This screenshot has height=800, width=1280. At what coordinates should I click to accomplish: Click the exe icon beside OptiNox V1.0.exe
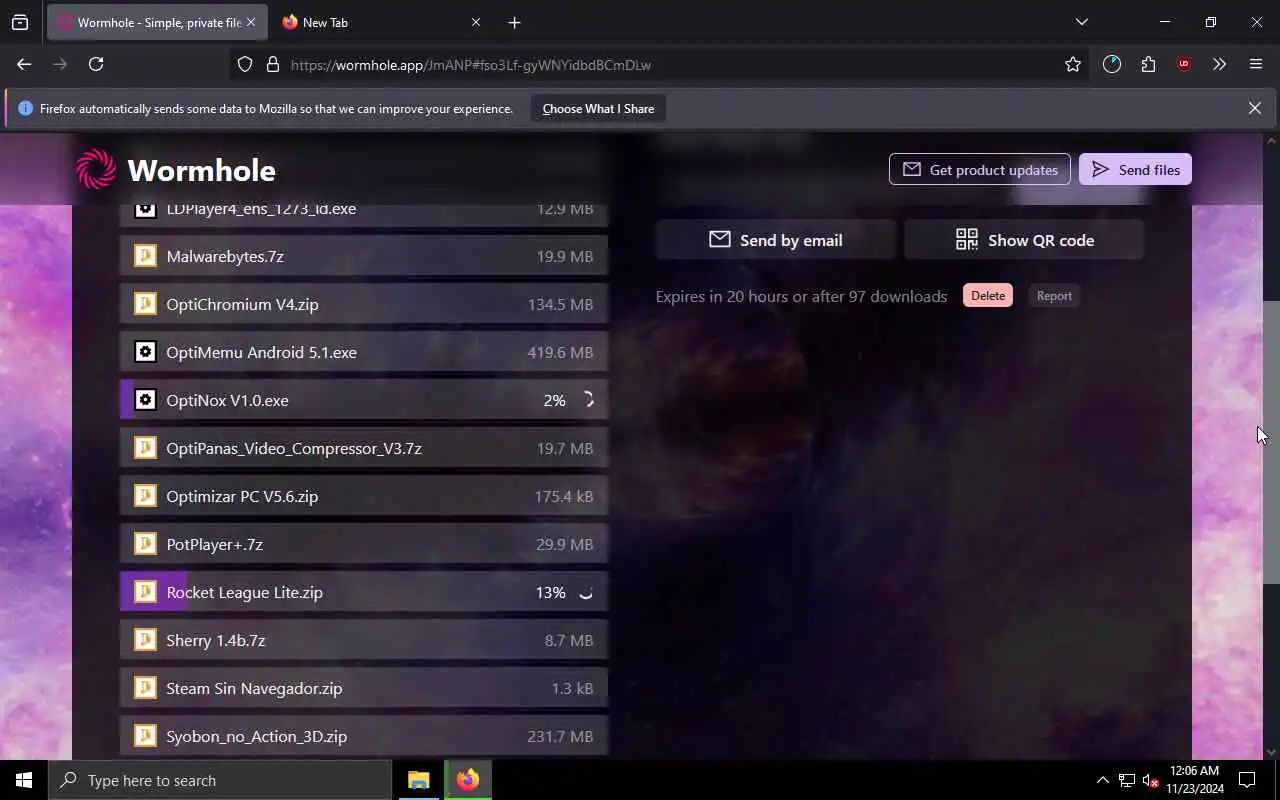145,400
